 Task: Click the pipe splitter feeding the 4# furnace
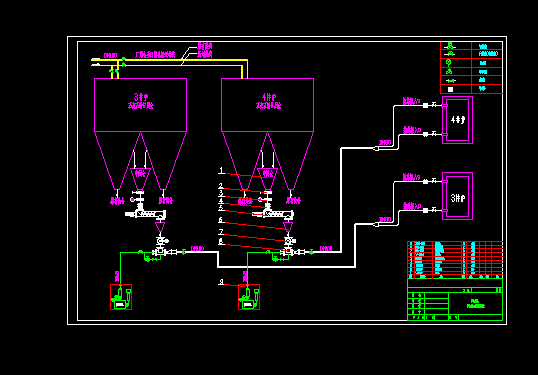[376, 149]
